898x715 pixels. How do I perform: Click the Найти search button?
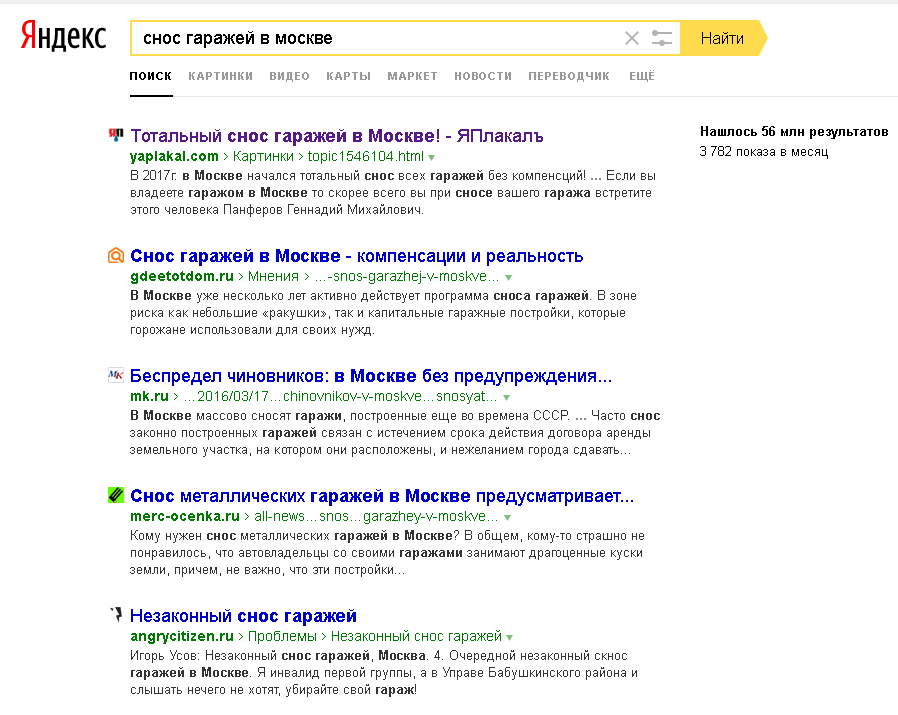click(x=723, y=38)
